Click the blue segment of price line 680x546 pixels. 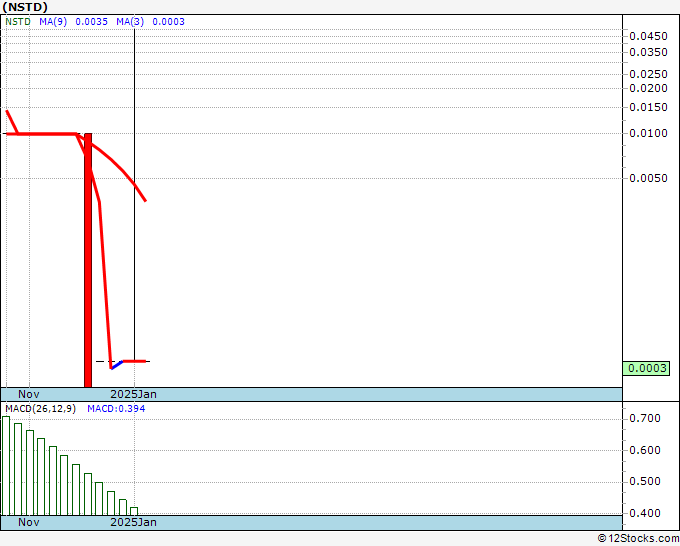117,365
